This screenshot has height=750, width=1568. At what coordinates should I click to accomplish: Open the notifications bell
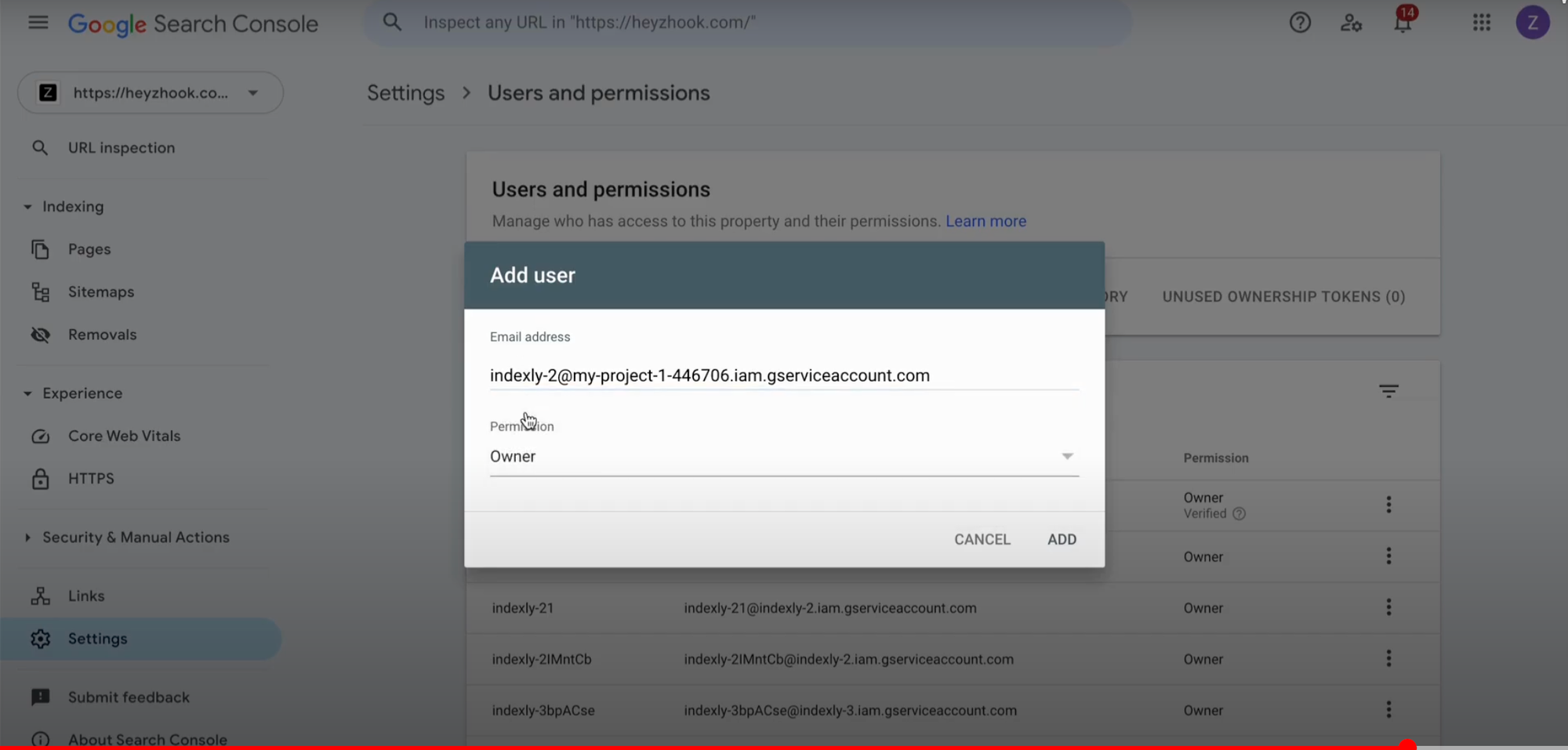[1403, 23]
